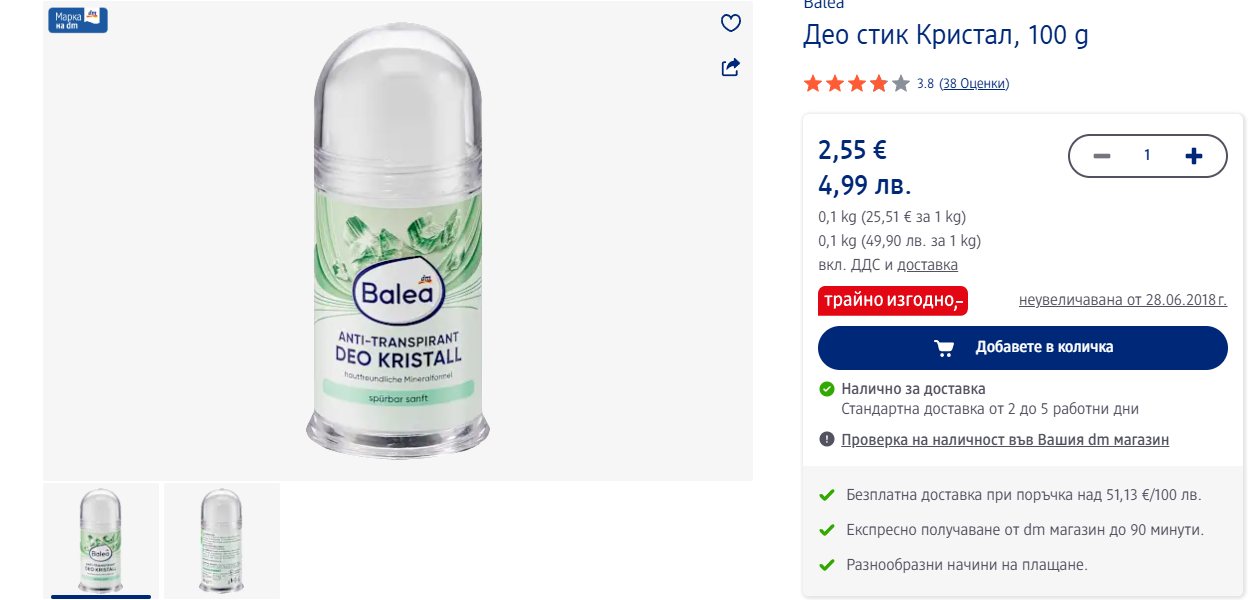This screenshot has height=600, width=1256.
Task: Click the трайно изгодно red label
Action: (x=892, y=300)
